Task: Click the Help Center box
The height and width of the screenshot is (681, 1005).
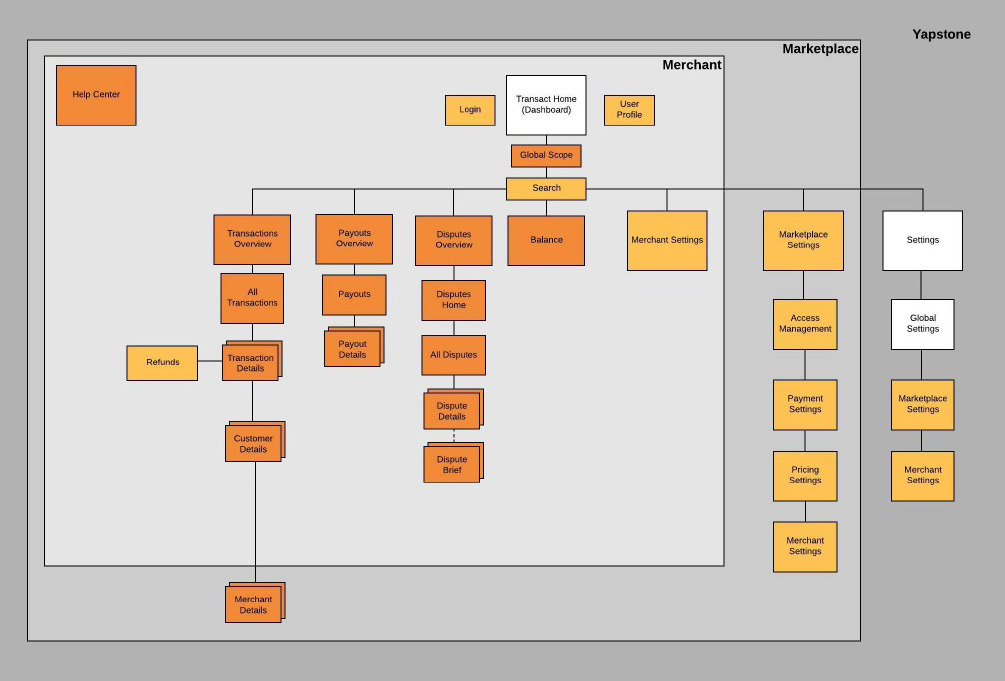Action: (96, 95)
